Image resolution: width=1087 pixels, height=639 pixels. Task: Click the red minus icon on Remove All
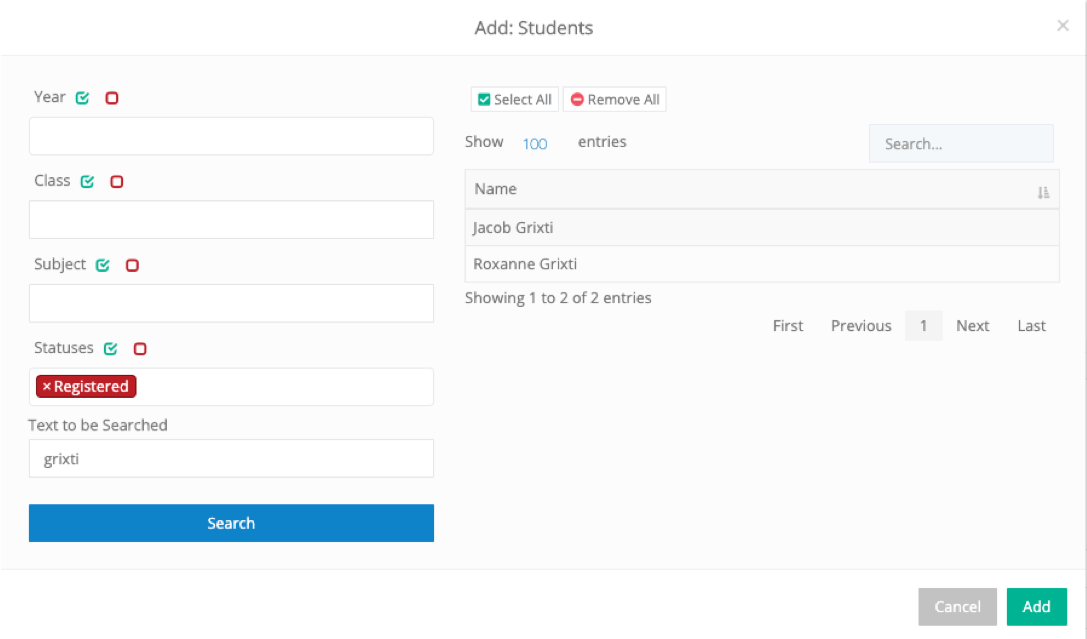coord(578,99)
